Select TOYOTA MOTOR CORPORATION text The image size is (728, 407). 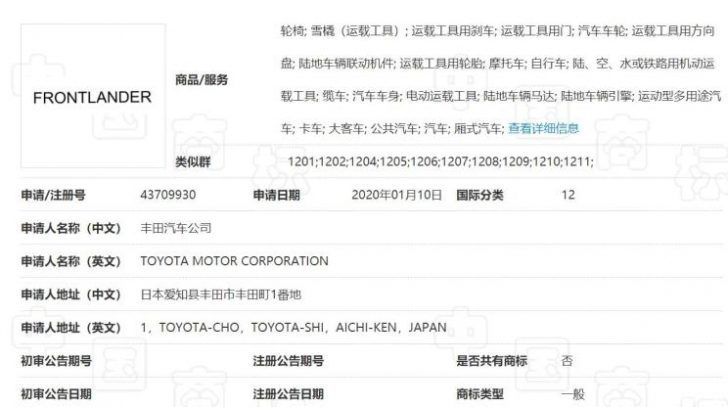click(x=234, y=261)
